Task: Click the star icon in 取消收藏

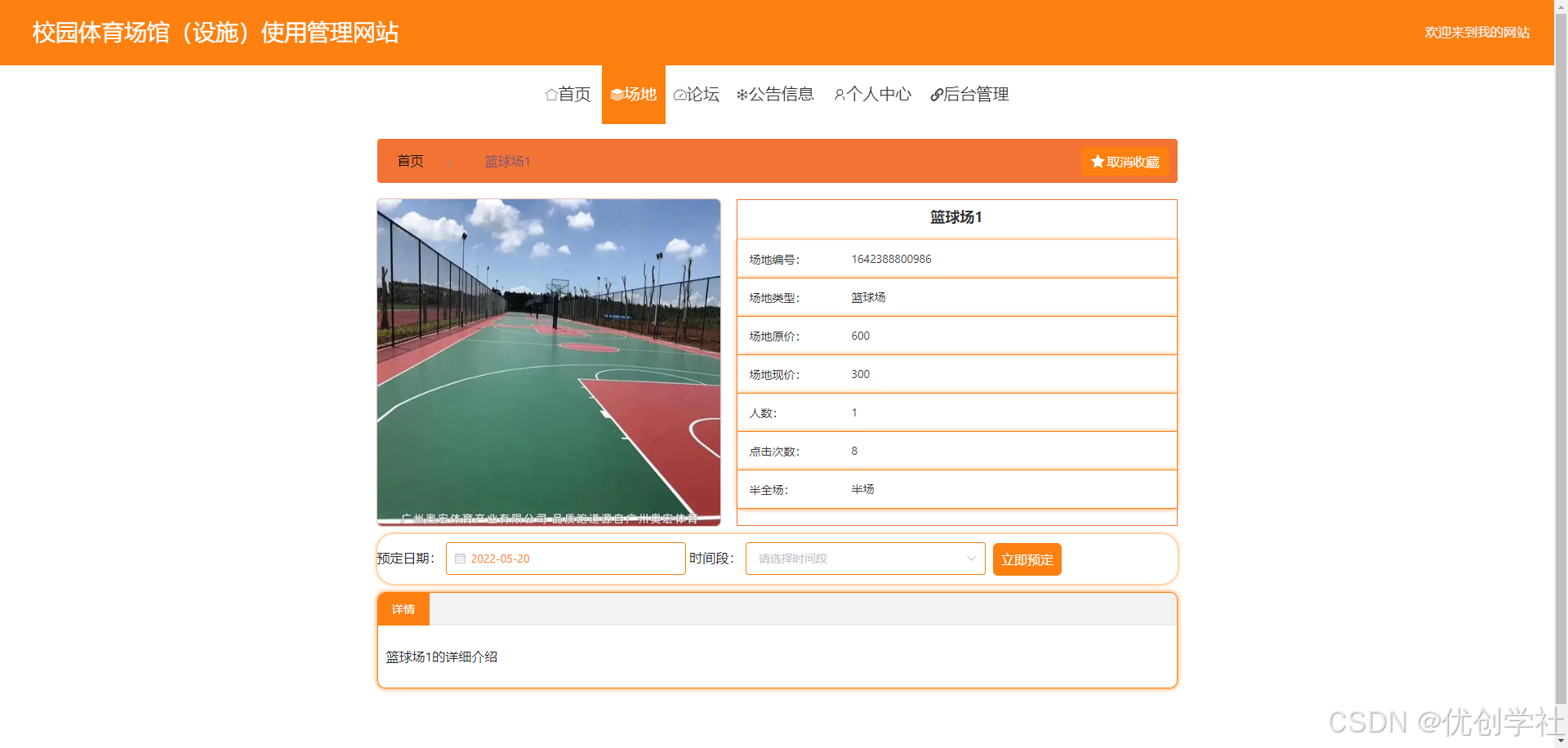Action: (1098, 162)
